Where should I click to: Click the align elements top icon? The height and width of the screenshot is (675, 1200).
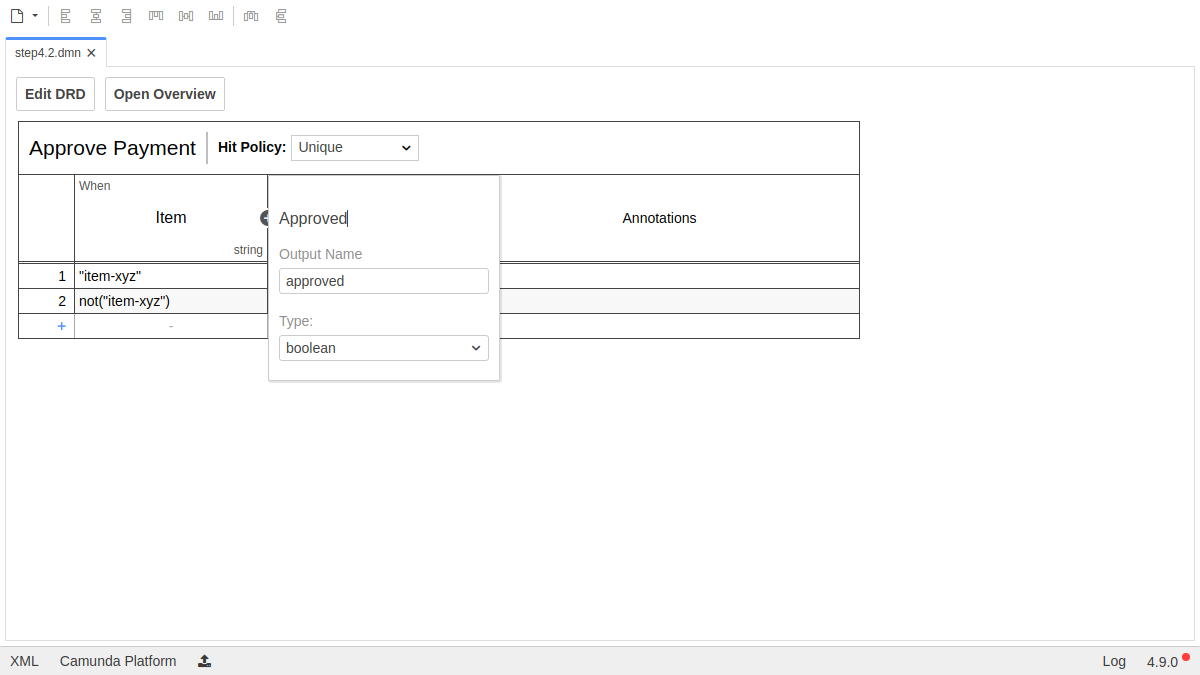[x=156, y=16]
